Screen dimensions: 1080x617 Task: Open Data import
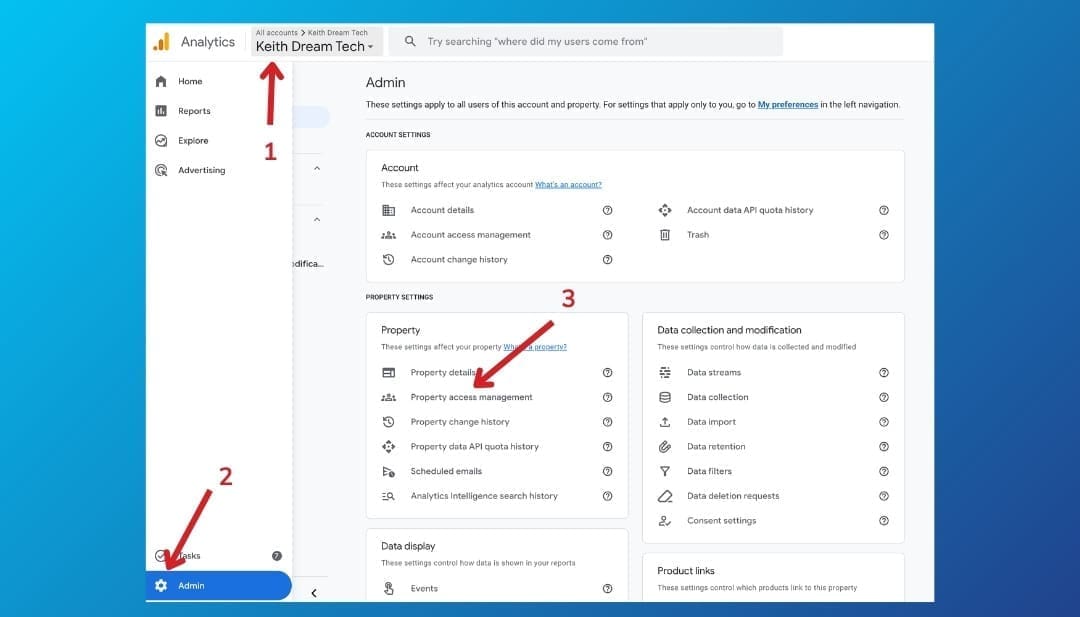point(712,422)
